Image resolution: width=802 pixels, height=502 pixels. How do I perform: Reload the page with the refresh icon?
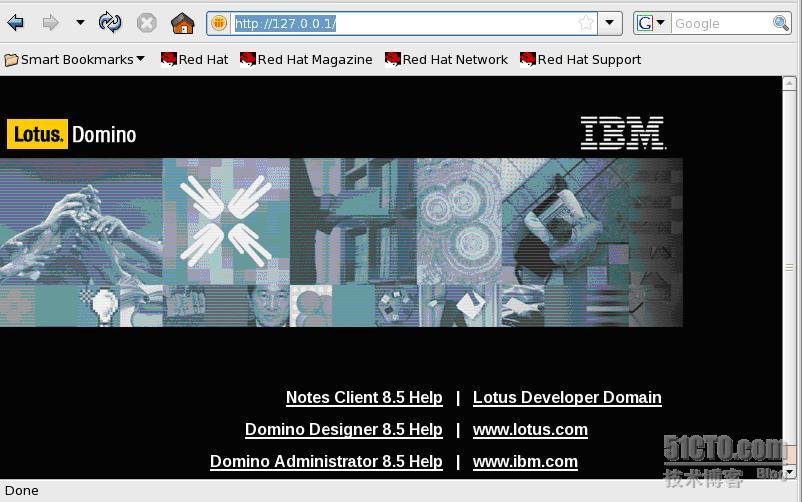[110, 23]
